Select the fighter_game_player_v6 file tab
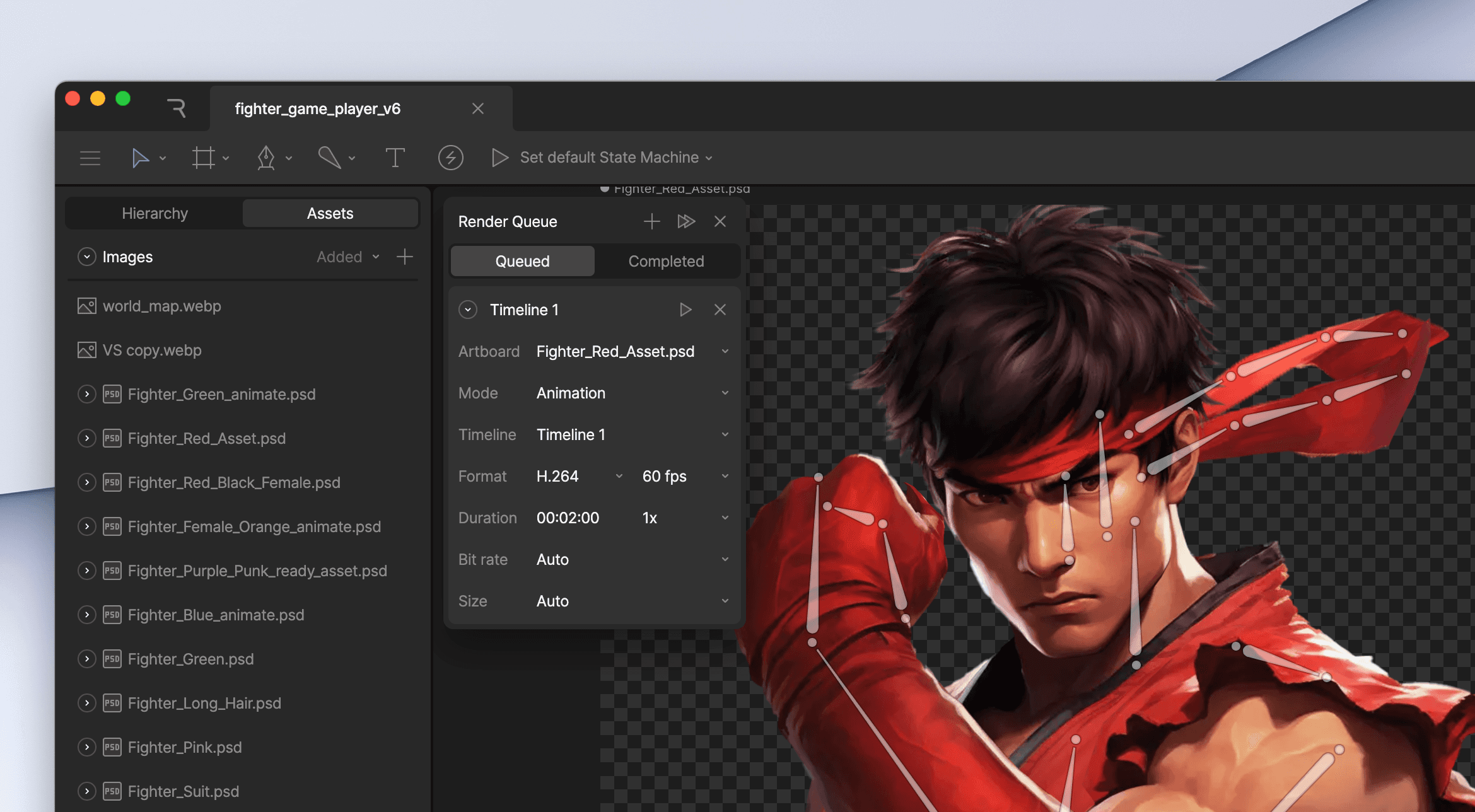This screenshot has width=1475, height=812. pos(318,108)
